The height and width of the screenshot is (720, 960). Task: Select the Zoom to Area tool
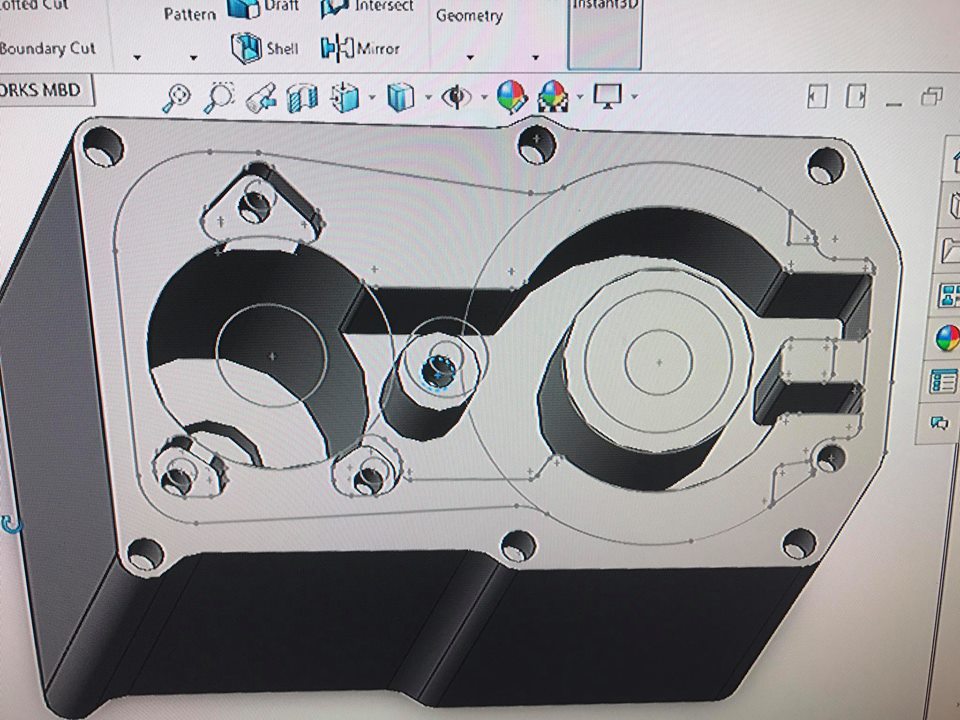[219, 97]
